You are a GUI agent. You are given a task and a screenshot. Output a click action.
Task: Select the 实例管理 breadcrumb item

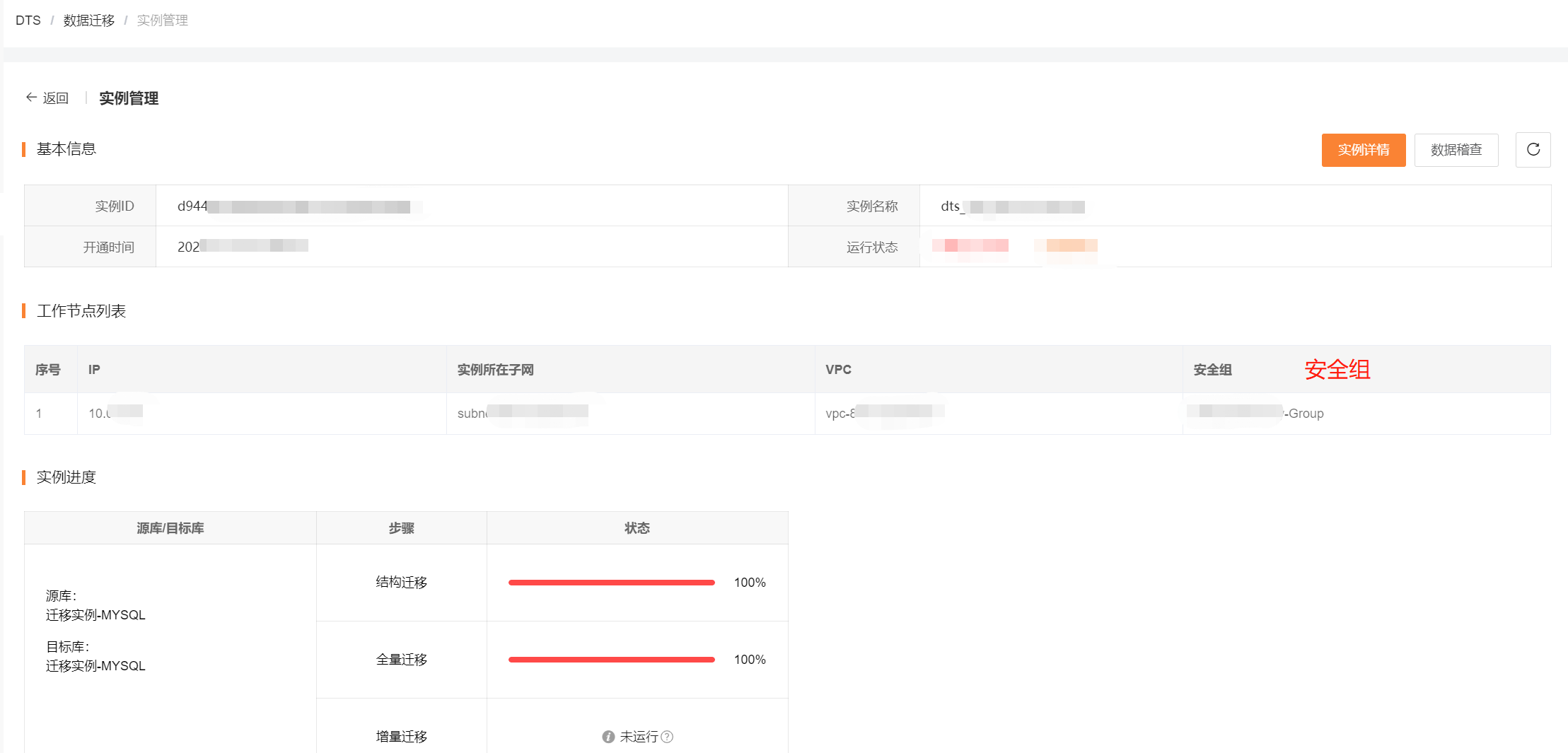click(163, 21)
